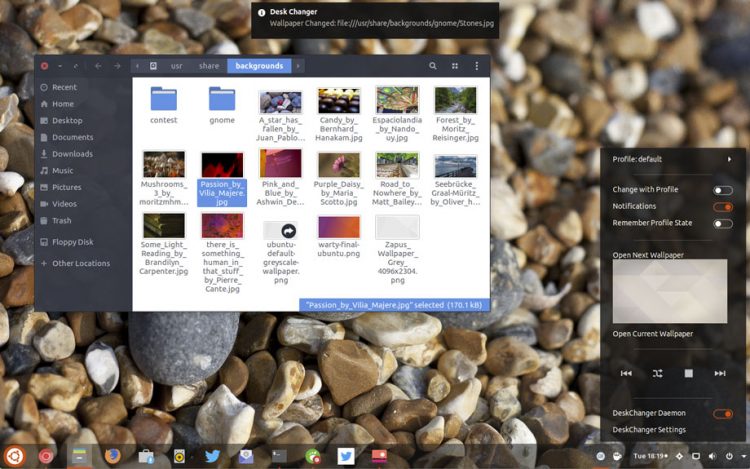Click the clock showing Tue 18:19
Screen dimensions: 750x469
tap(651, 456)
